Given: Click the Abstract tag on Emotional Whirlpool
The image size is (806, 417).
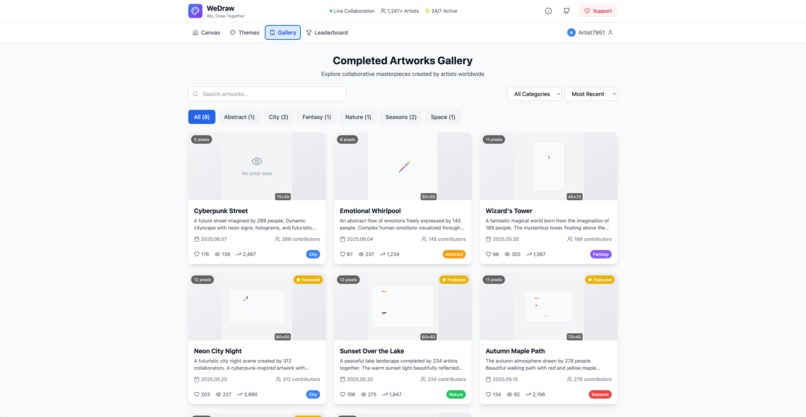Looking at the screenshot, I should [x=454, y=254].
